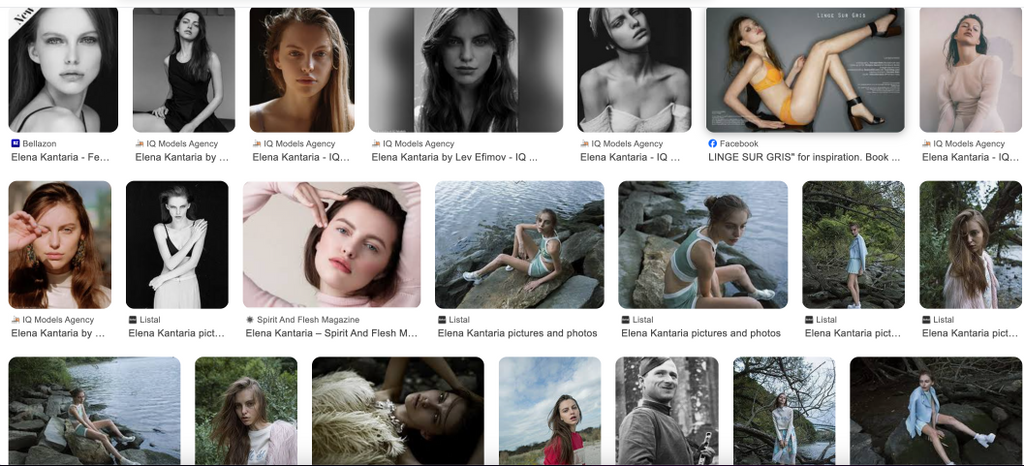Open the color portrait with long straight hair

tap(302, 70)
